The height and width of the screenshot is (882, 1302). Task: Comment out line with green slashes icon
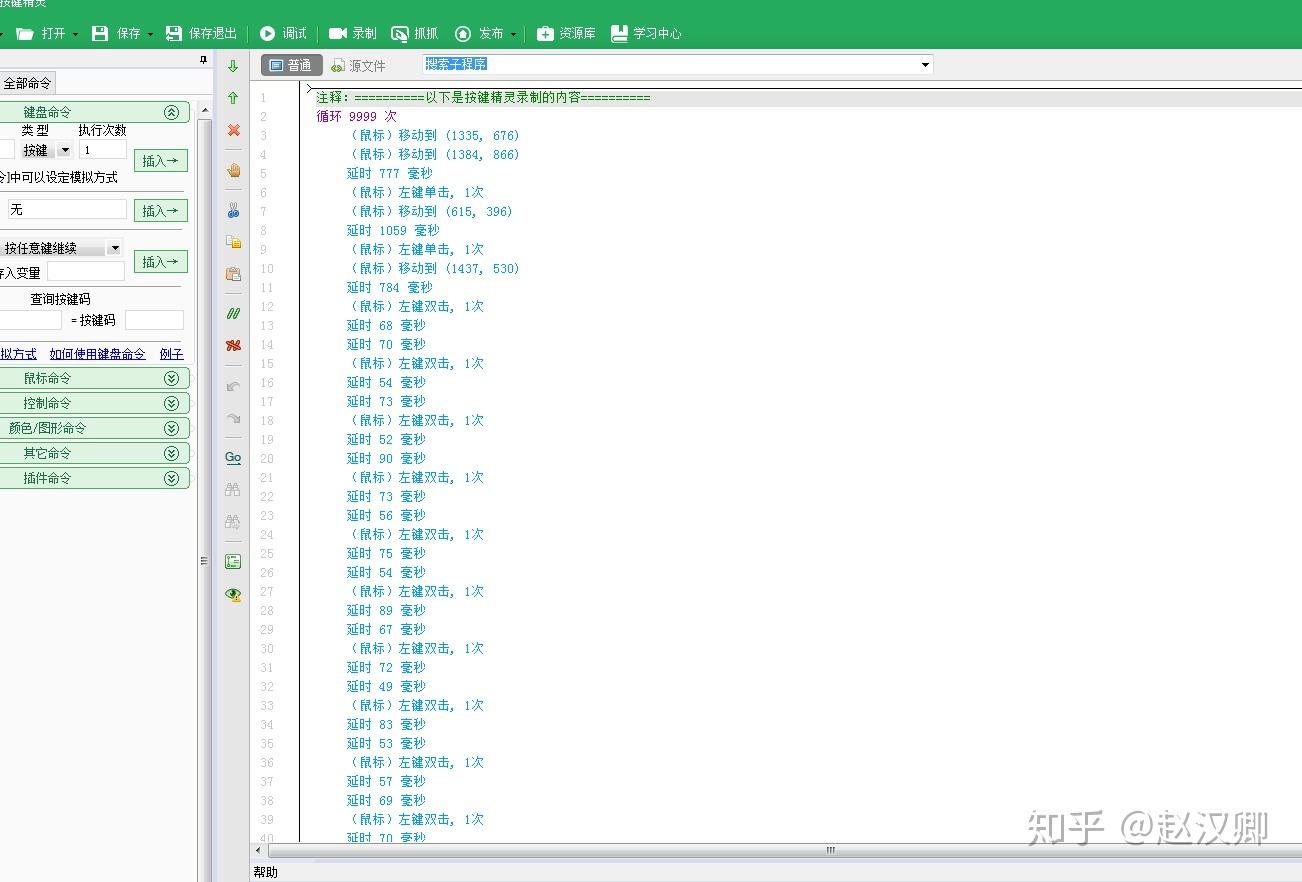233,314
